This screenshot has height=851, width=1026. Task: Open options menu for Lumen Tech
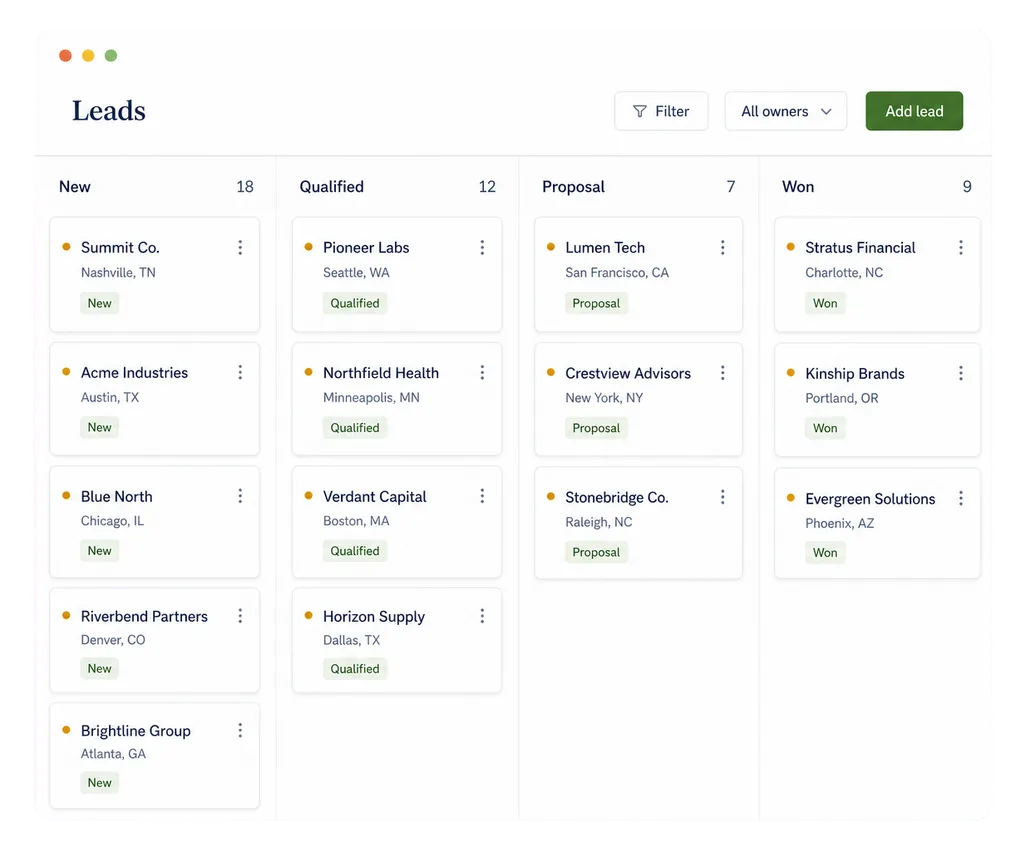coord(722,247)
